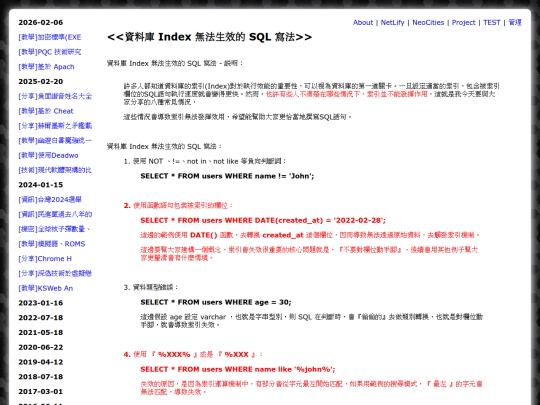Open the [教學] Apach article link
This screenshot has height=405, width=540.
pyautogui.click(x=46, y=67)
